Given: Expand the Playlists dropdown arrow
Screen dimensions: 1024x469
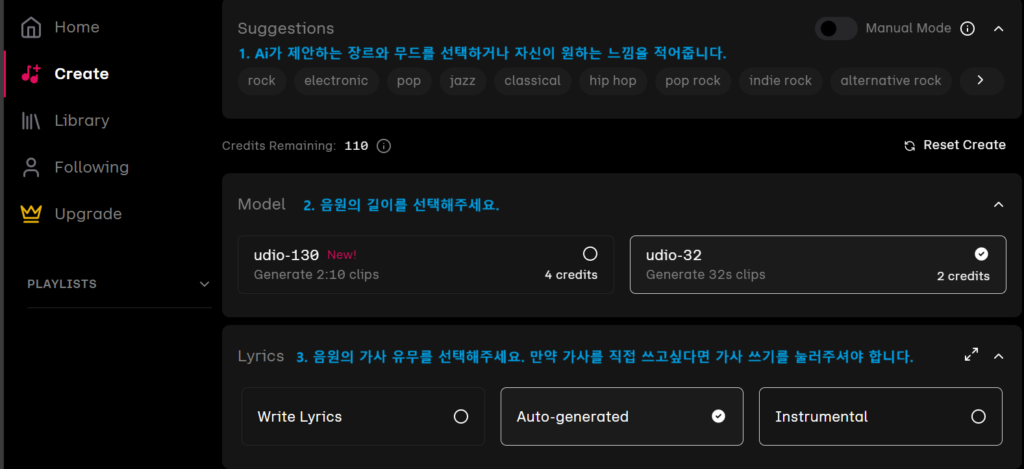Looking at the screenshot, I should tap(204, 284).
